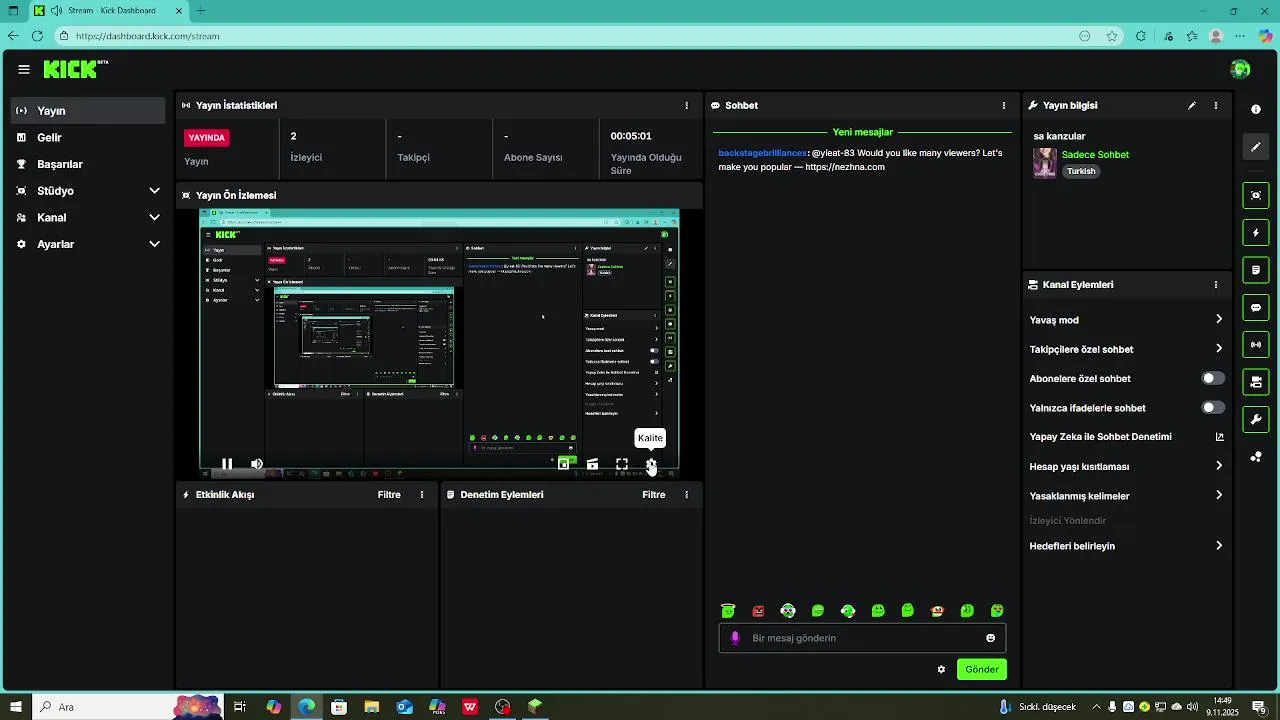
Task: Insert the last heart-eyes green emote
Action: [997, 610]
